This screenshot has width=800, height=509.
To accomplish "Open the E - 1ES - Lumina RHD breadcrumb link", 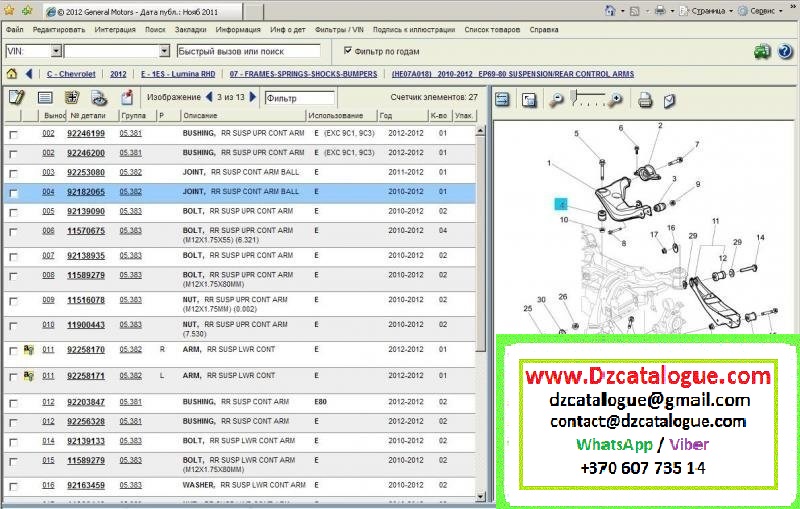I will coord(178,74).
